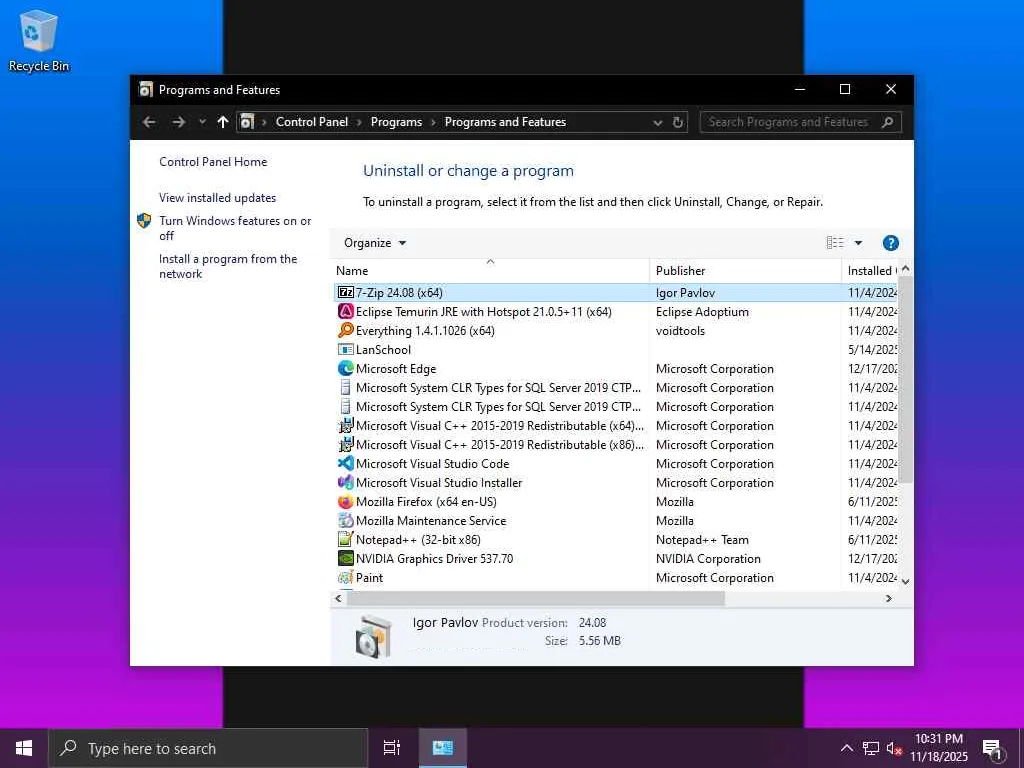The height and width of the screenshot is (768, 1024).
Task: Click the Programs breadcrumb
Action: tap(396, 122)
